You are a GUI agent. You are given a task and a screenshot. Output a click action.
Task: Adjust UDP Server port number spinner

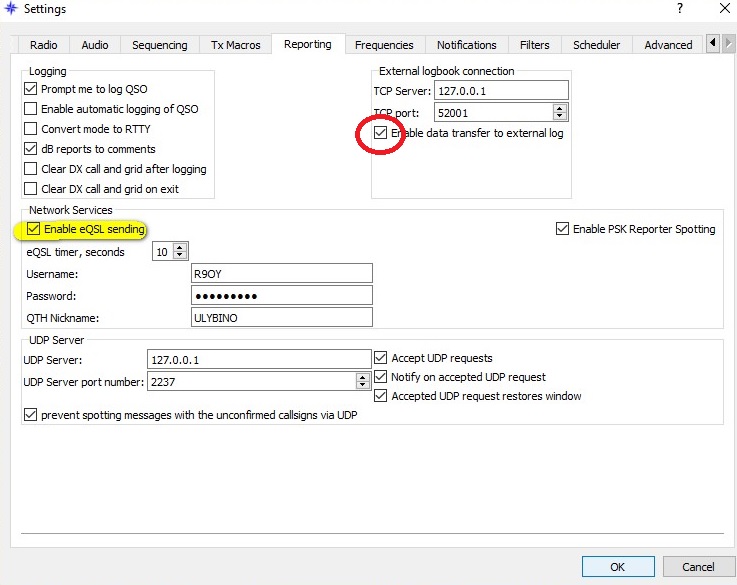(x=363, y=381)
